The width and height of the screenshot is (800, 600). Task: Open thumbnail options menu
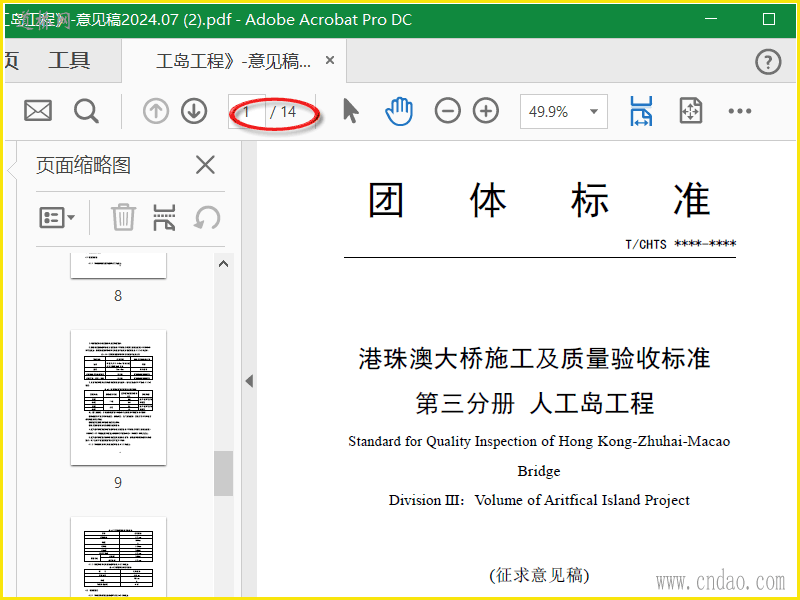pos(57,218)
